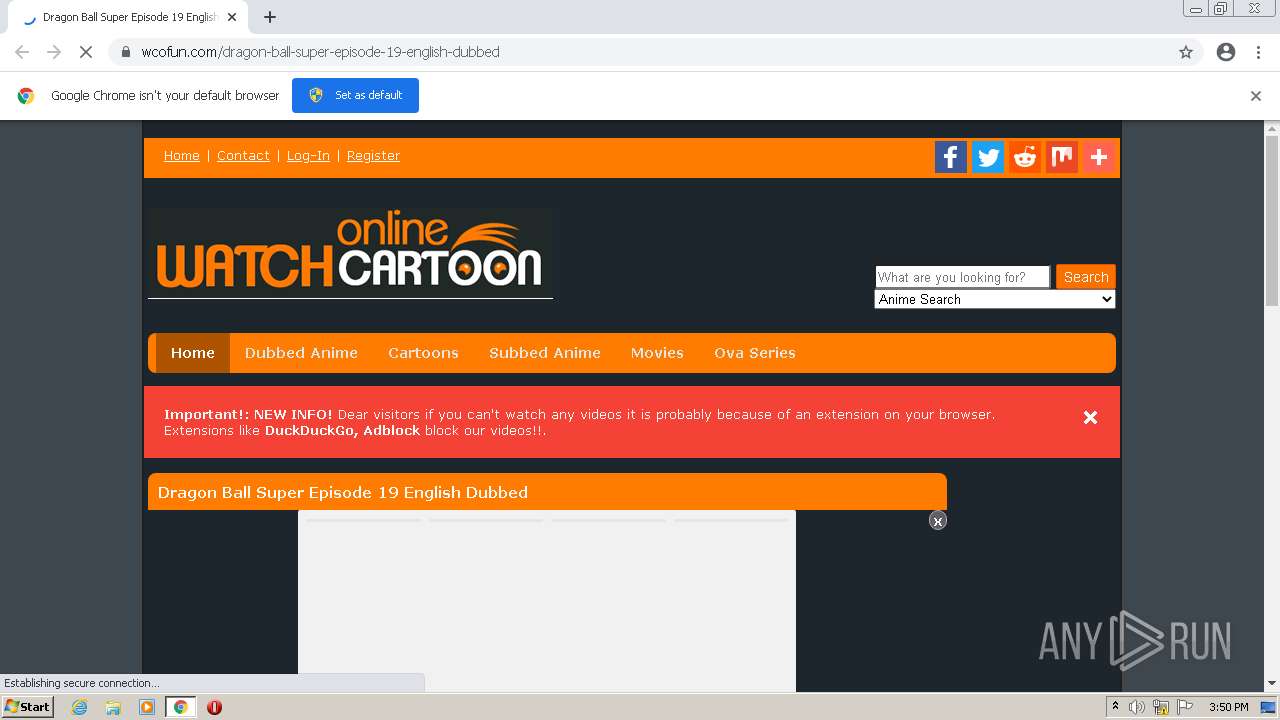Open Internet Explorer from taskbar
This screenshot has height=720, width=1280.
(x=79, y=707)
